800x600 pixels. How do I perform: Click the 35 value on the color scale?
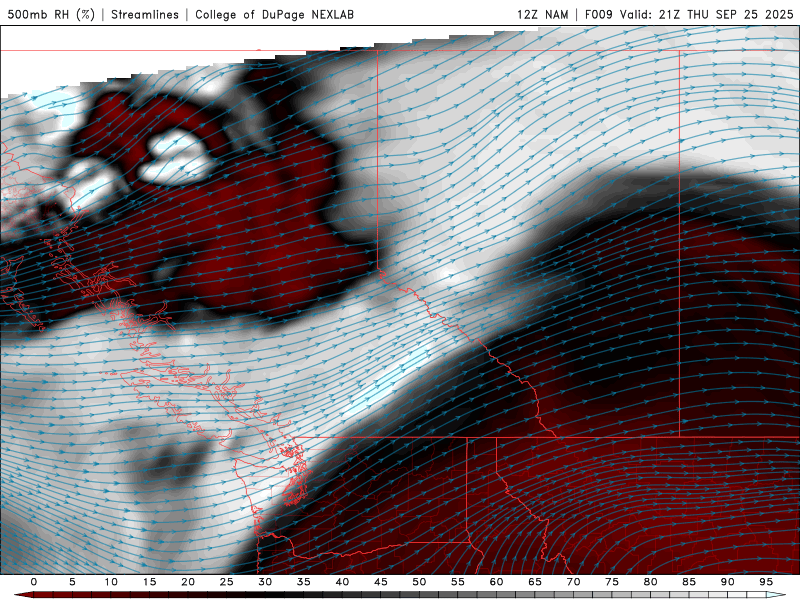click(304, 582)
